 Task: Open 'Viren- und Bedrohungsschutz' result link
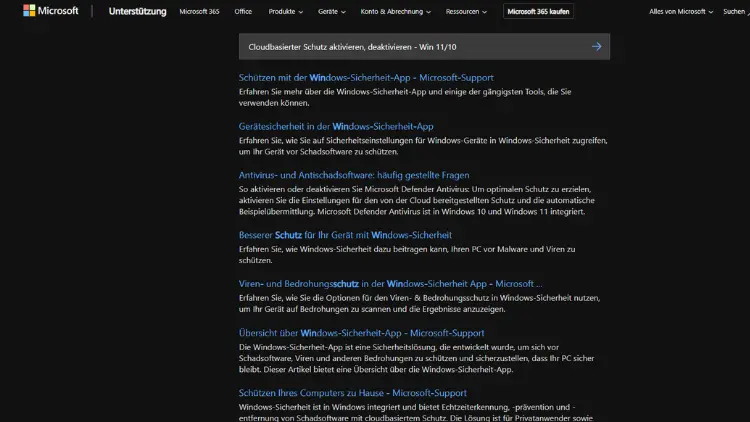click(x=390, y=284)
